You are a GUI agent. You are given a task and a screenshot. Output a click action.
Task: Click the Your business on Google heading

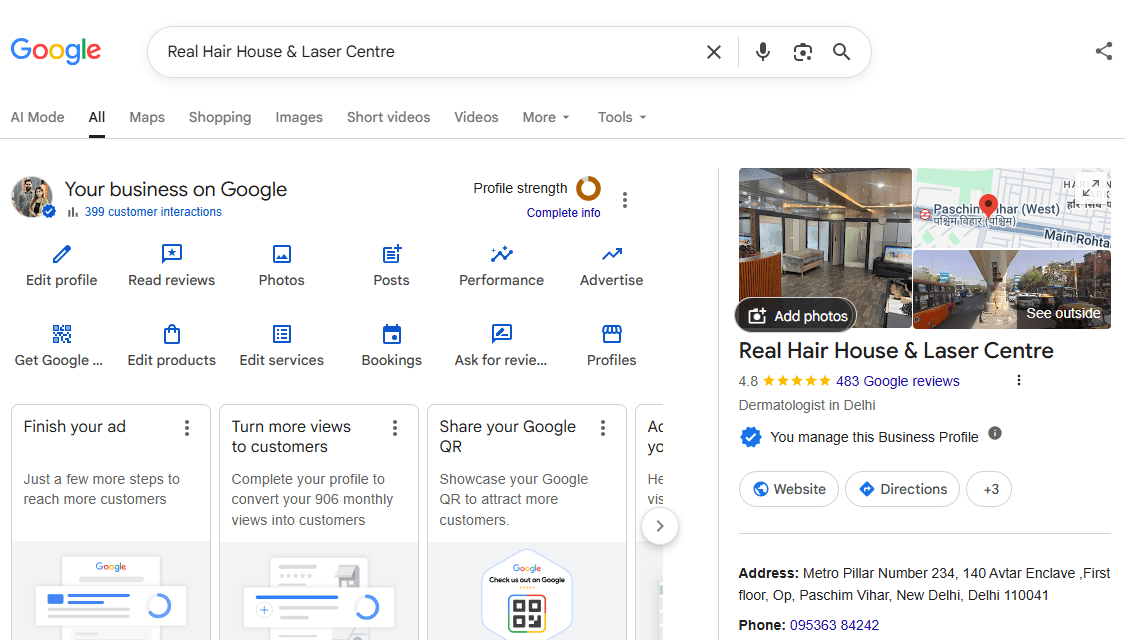pyautogui.click(x=176, y=189)
